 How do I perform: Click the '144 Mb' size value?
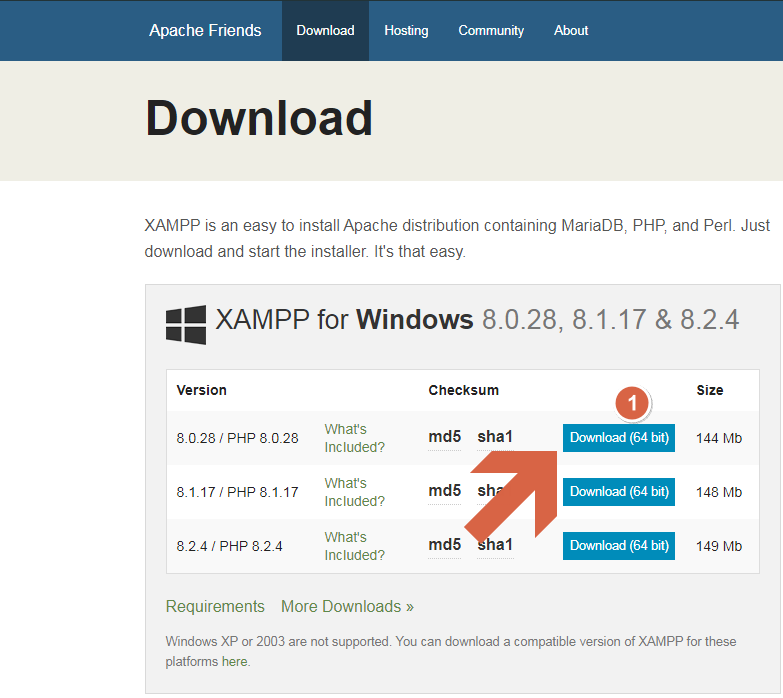pyautogui.click(x=719, y=438)
